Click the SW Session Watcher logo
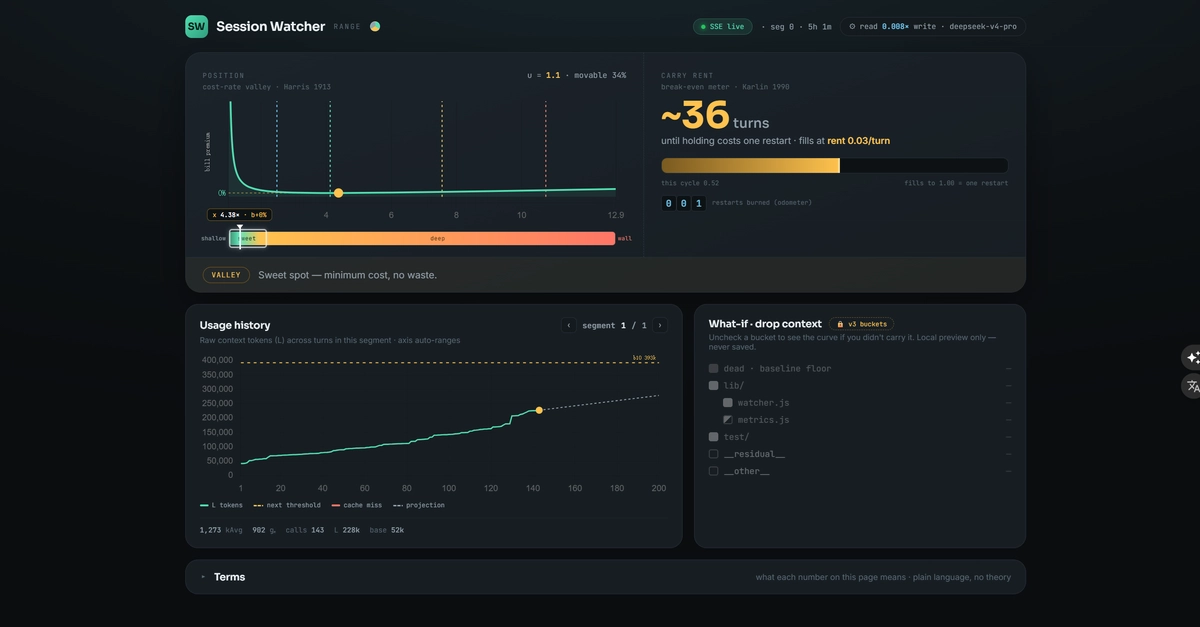Image resolution: width=1200 pixels, height=627 pixels. 196,27
